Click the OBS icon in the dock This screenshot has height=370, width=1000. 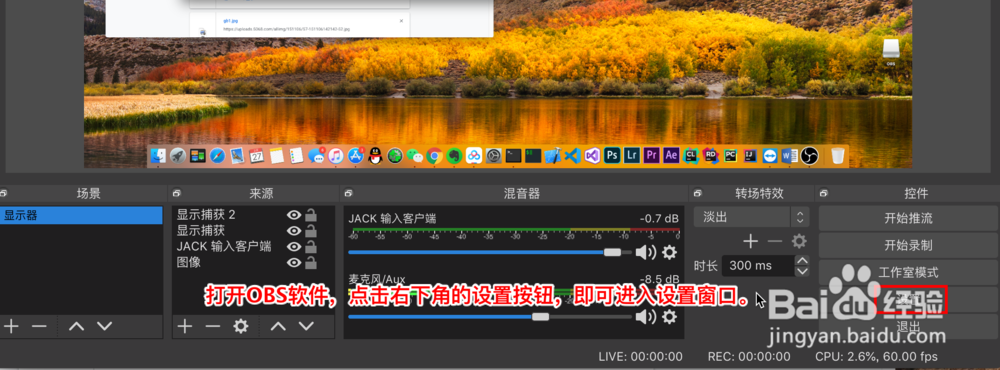809,155
